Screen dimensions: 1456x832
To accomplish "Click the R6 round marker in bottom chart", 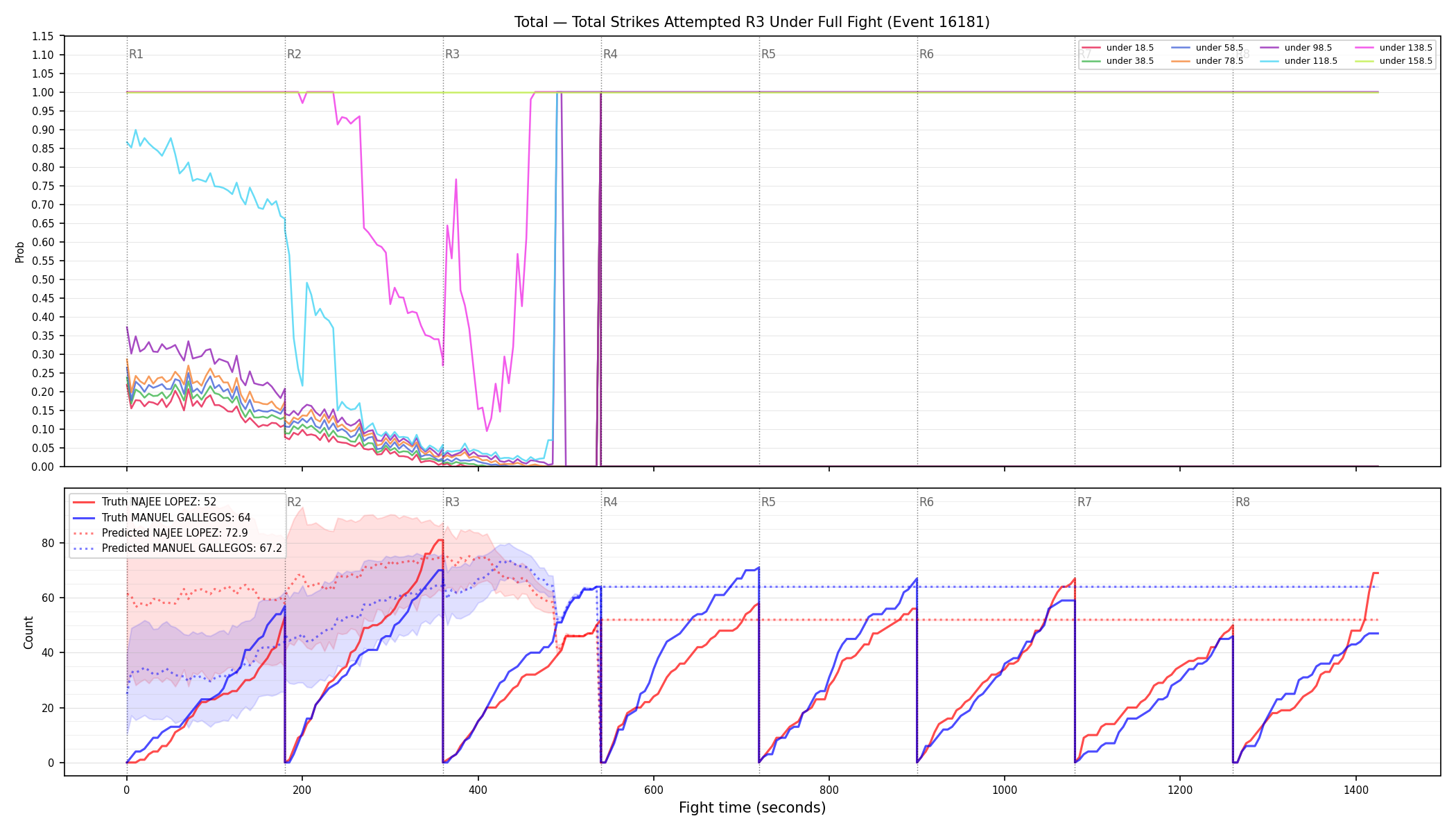I will (x=926, y=502).
